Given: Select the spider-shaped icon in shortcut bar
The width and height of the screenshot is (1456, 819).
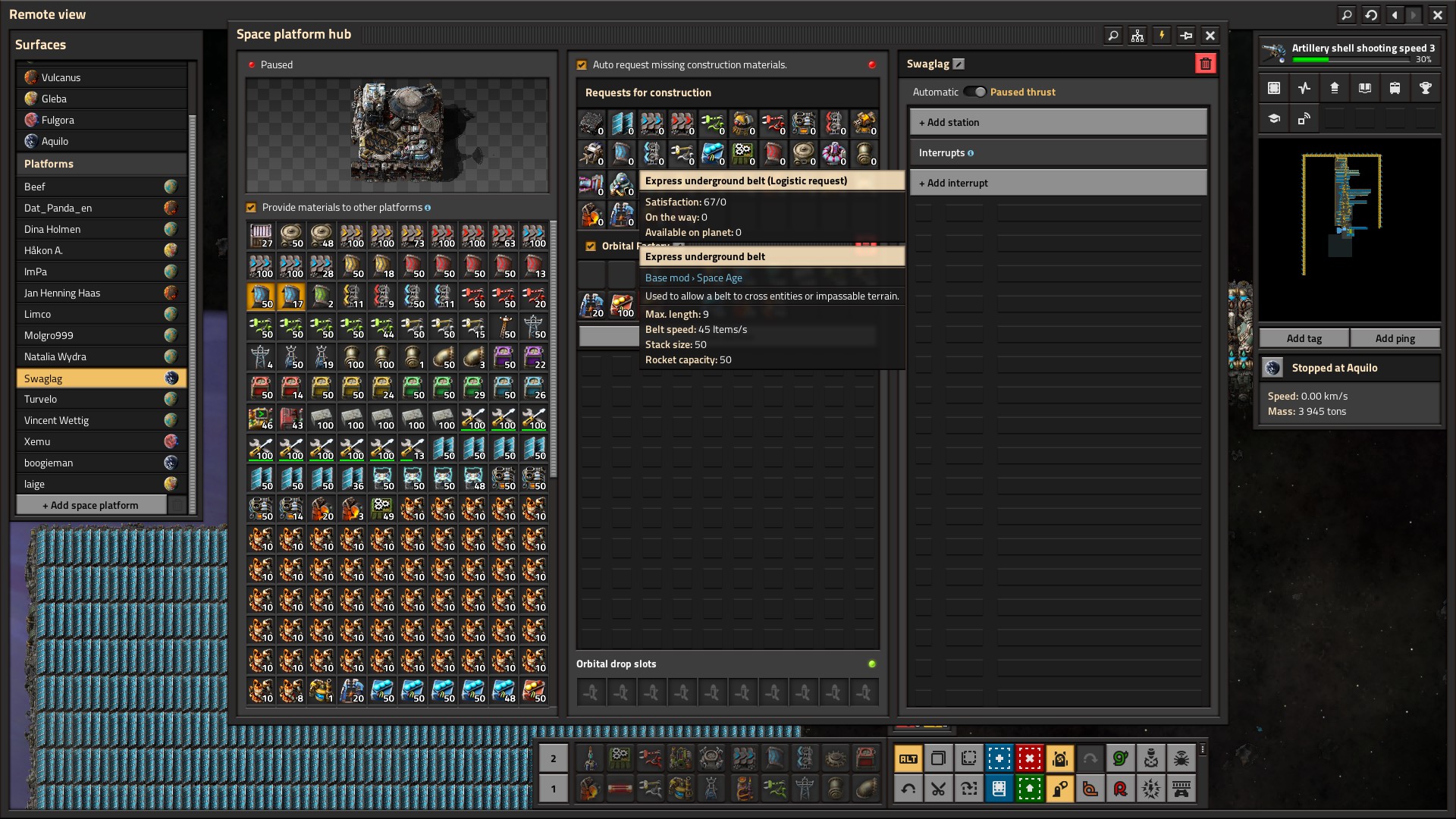Looking at the screenshot, I should click(x=1181, y=758).
